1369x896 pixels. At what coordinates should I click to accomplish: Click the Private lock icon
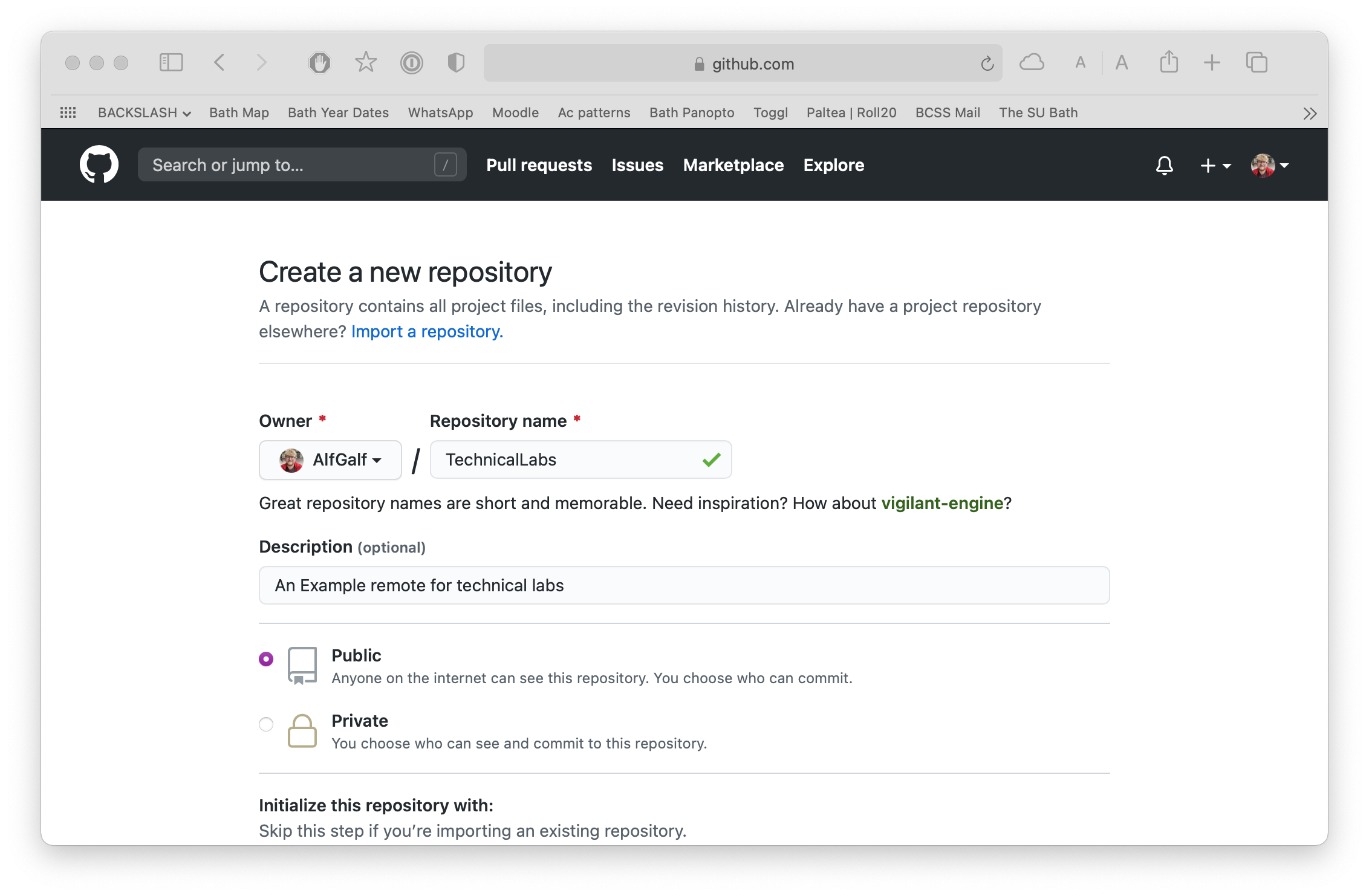[302, 731]
